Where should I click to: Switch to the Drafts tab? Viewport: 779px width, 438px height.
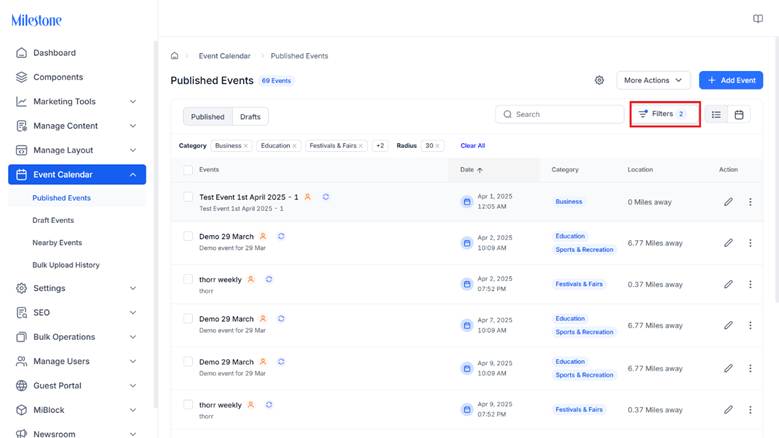(250, 117)
